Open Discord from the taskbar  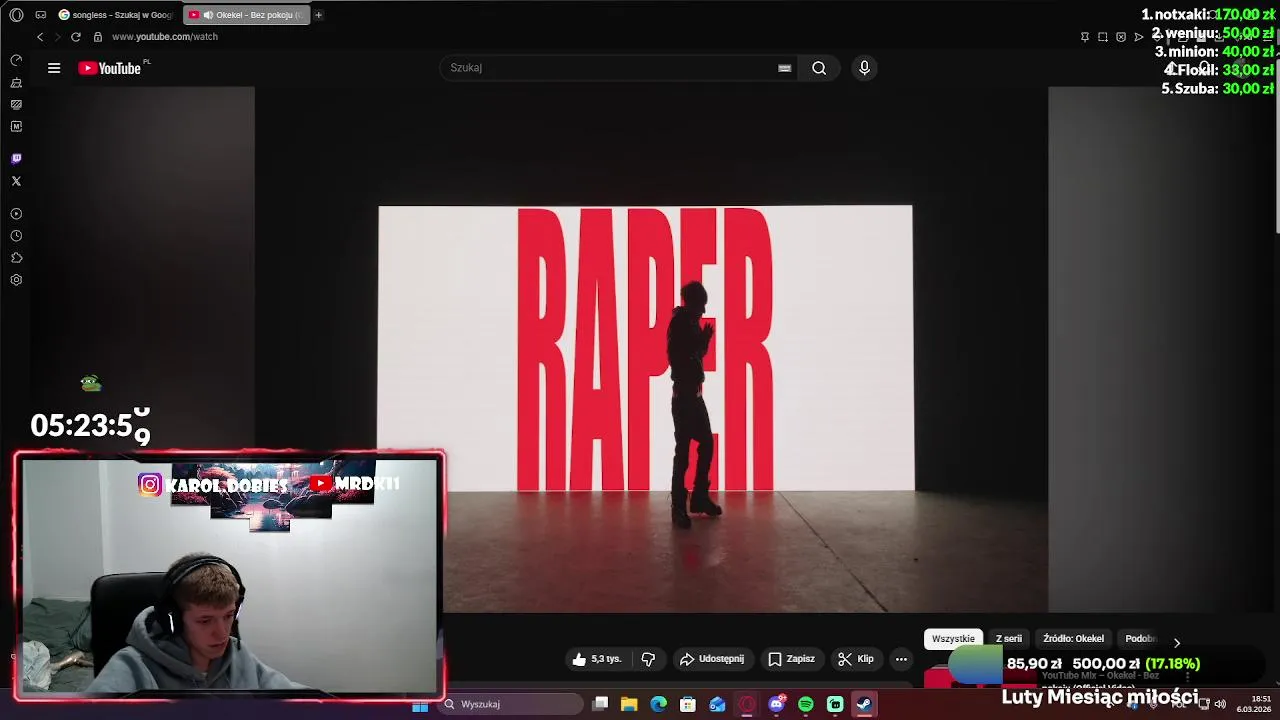[x=776, y=704]
